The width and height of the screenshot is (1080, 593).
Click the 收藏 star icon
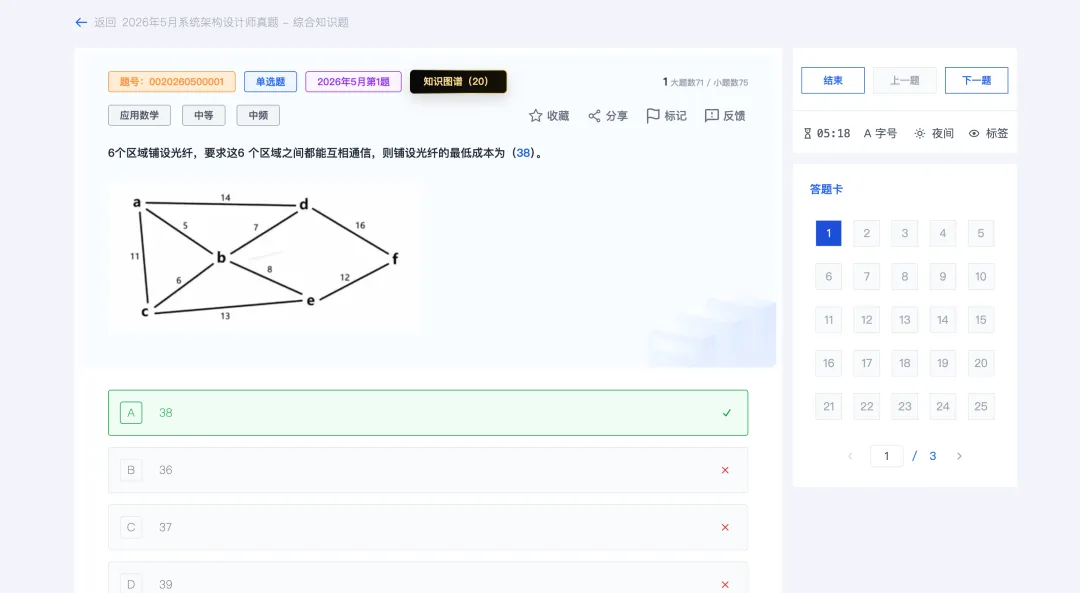tap(535, 116)
